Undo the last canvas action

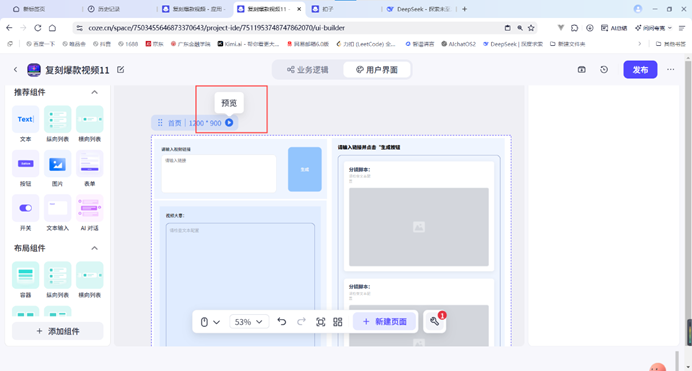282,322
